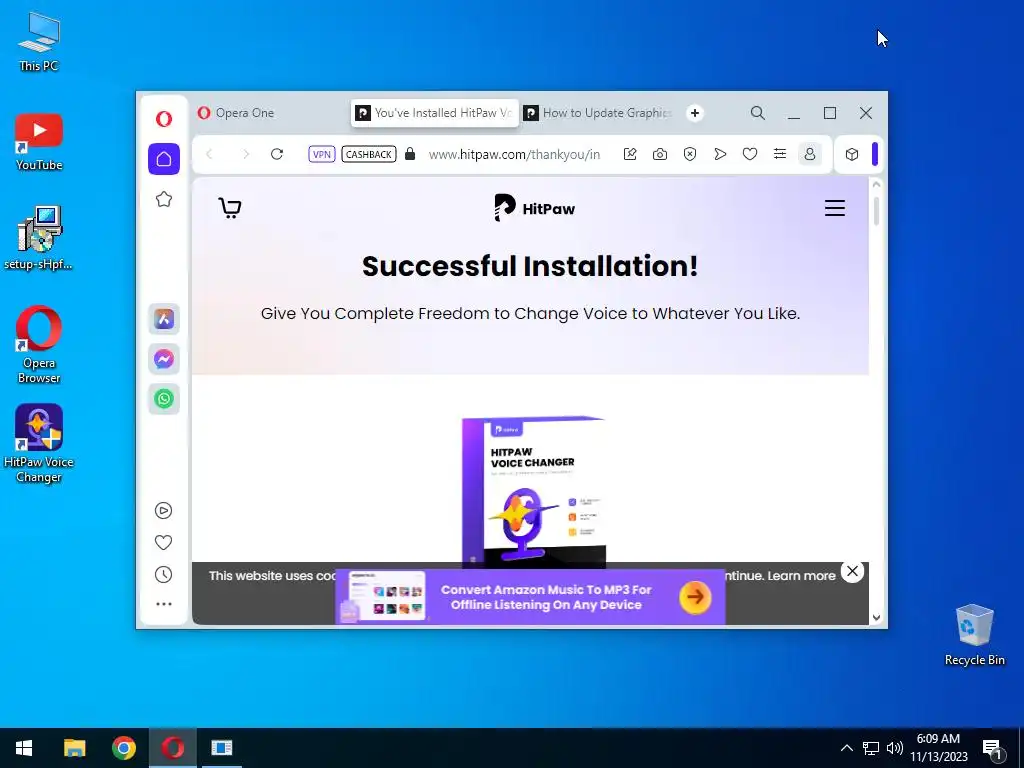
Task: Select This PC desktop icon
Action: [x=39, y=42]
